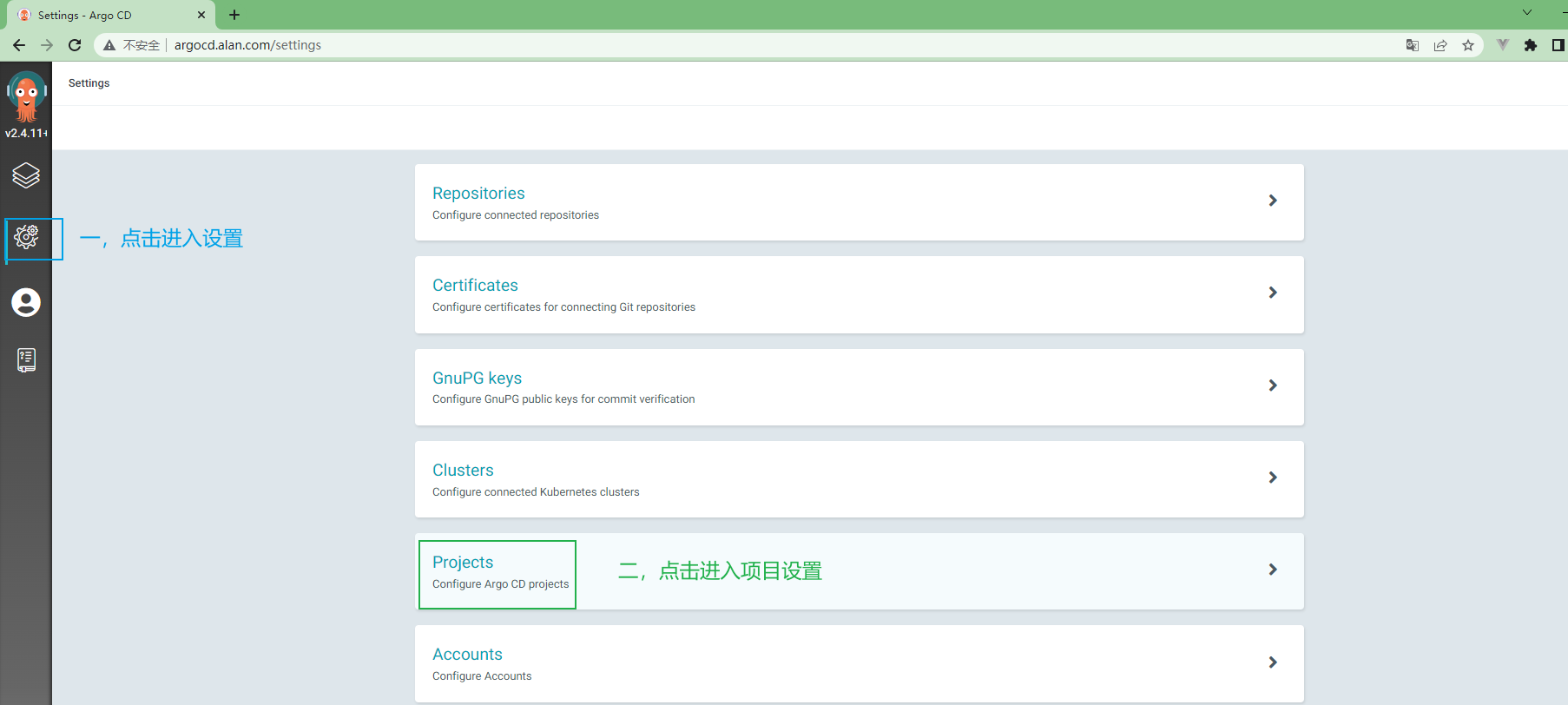Close the Settings - Argo CD tab
Viewport: 1568px width, 705px height.
coord(201,15)
